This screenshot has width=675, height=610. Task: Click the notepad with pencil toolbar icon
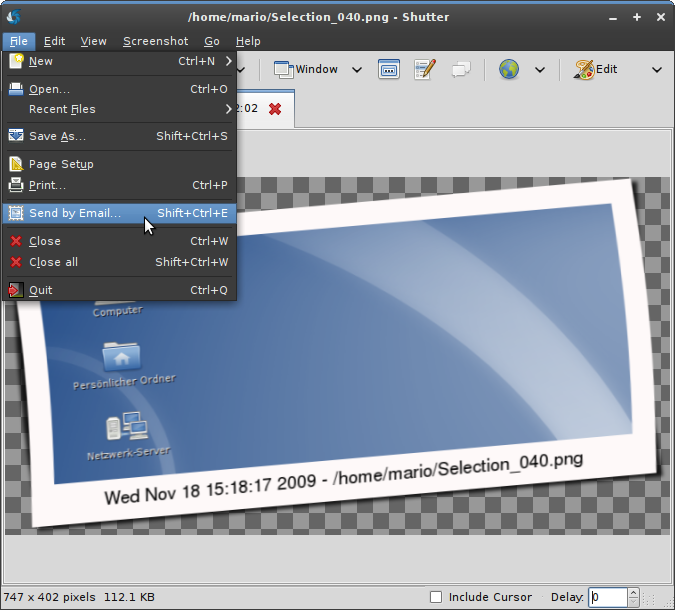point(425,69)
